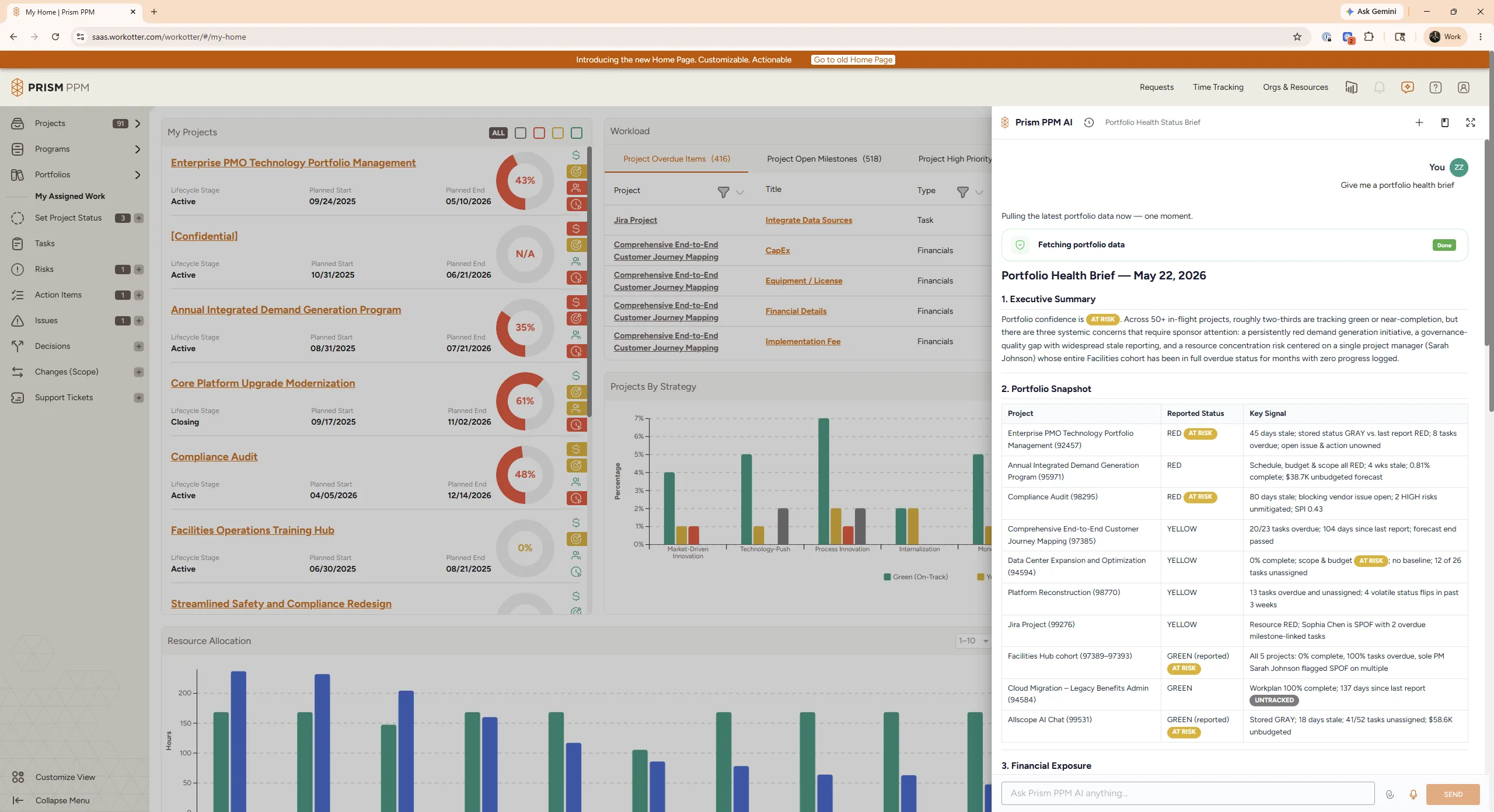Viewport: 1494px width, 812px height.
Task: Click budget dollar icon for Enterprise PMO project
Action: click(x=576, y=155)
